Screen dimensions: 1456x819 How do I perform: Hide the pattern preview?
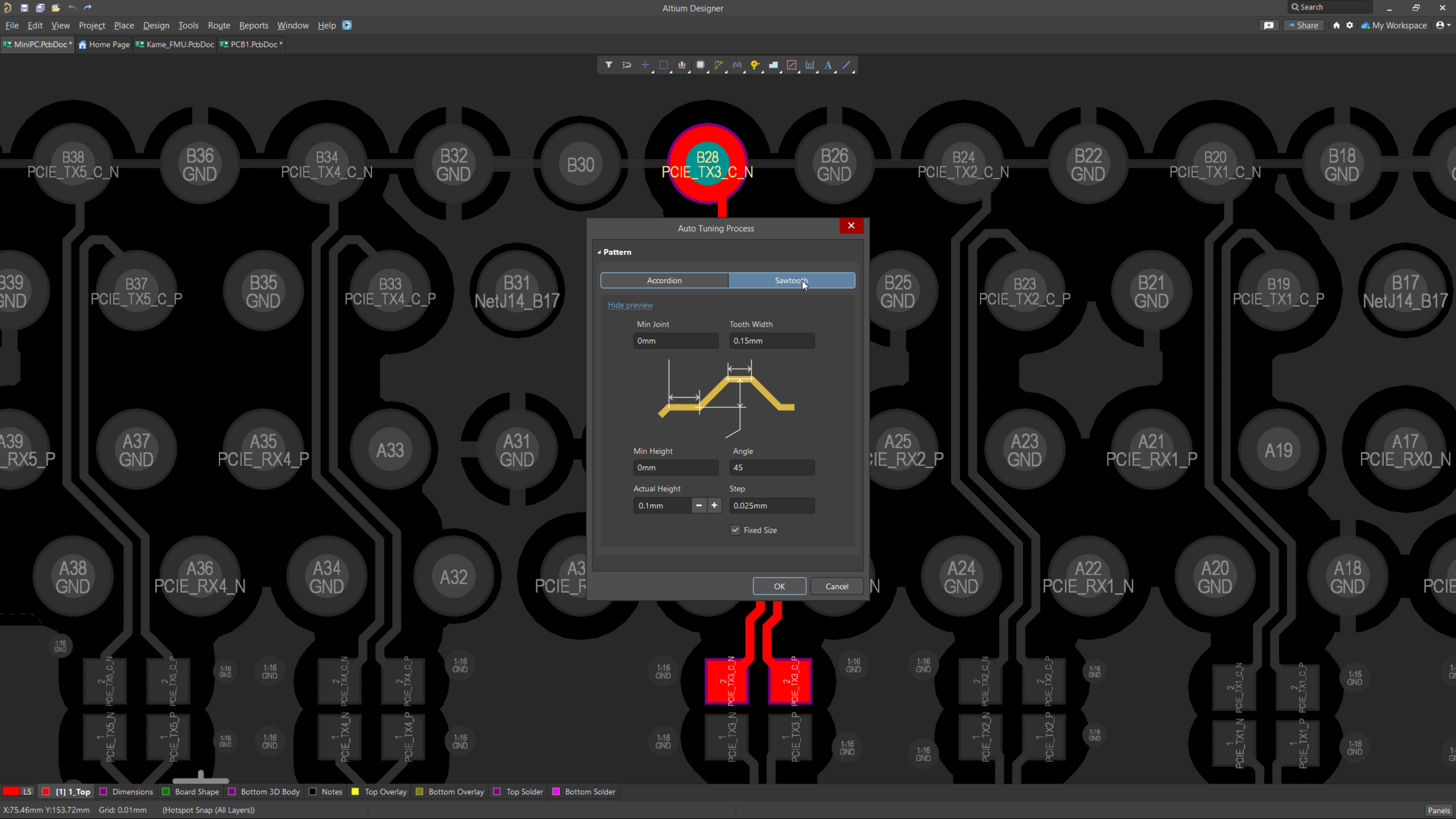630,304
